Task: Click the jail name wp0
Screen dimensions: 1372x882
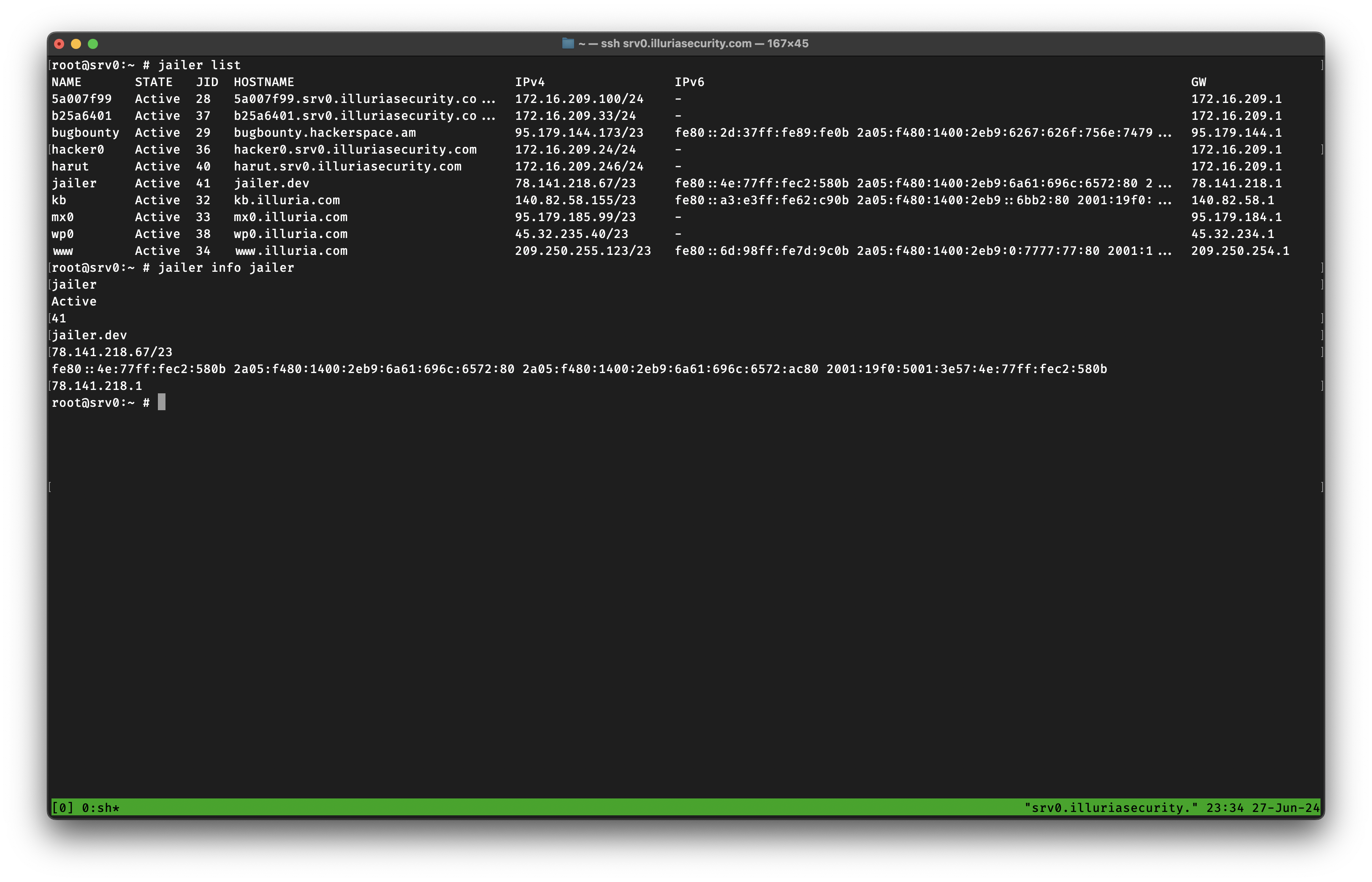Action: point(62,234)
